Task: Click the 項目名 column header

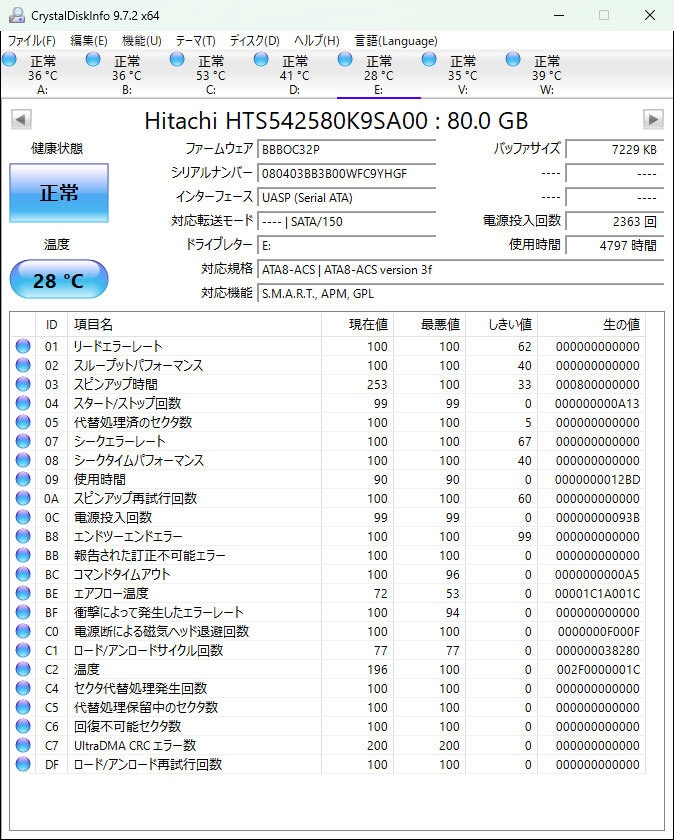Action: pos(194,325)
